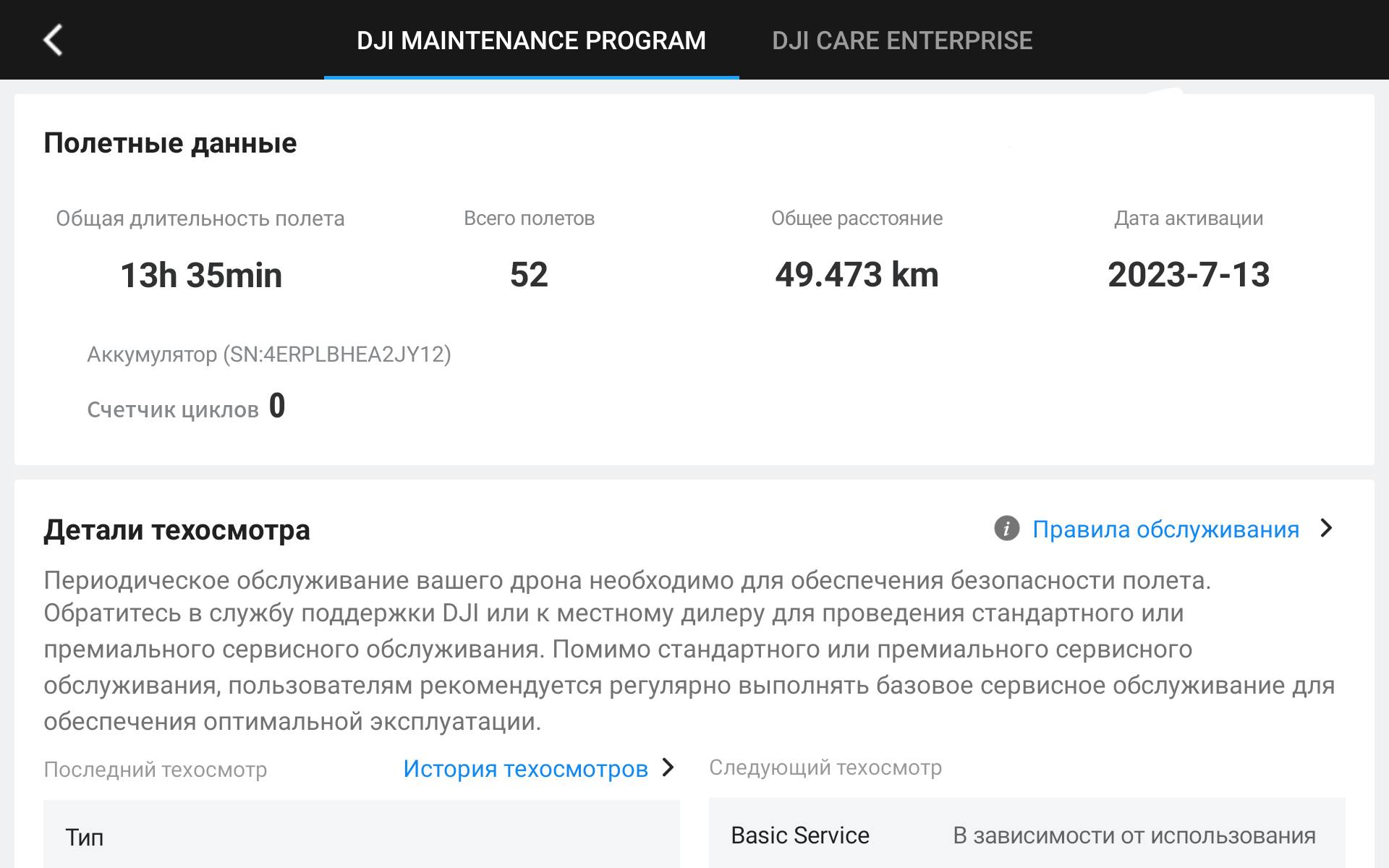The height and width of the screenshot is (868, 1389).
Task: Select the Счетчик циклов value 0
Action: click(x=277, y=406)
